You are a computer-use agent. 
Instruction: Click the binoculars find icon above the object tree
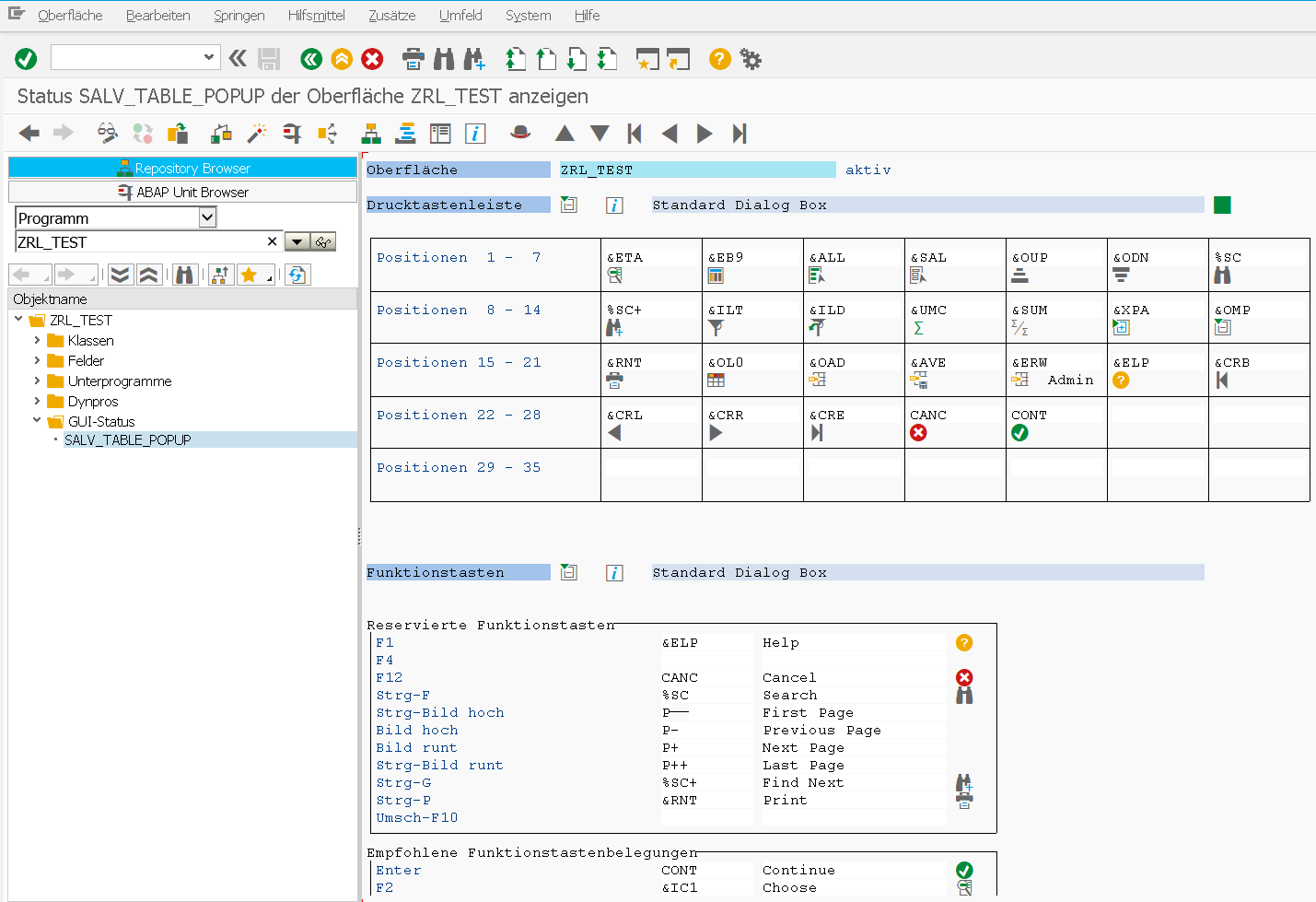185,275
